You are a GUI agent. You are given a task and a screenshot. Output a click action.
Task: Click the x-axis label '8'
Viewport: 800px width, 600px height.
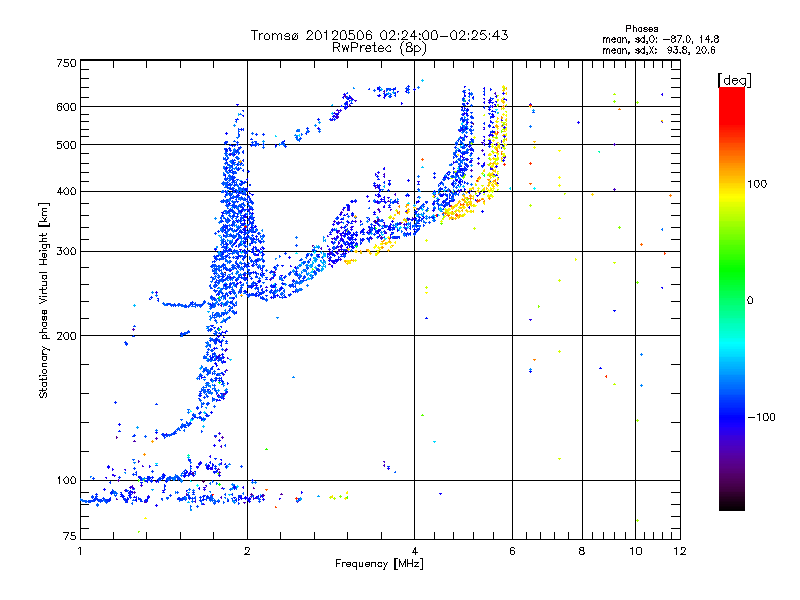[582, 551]
